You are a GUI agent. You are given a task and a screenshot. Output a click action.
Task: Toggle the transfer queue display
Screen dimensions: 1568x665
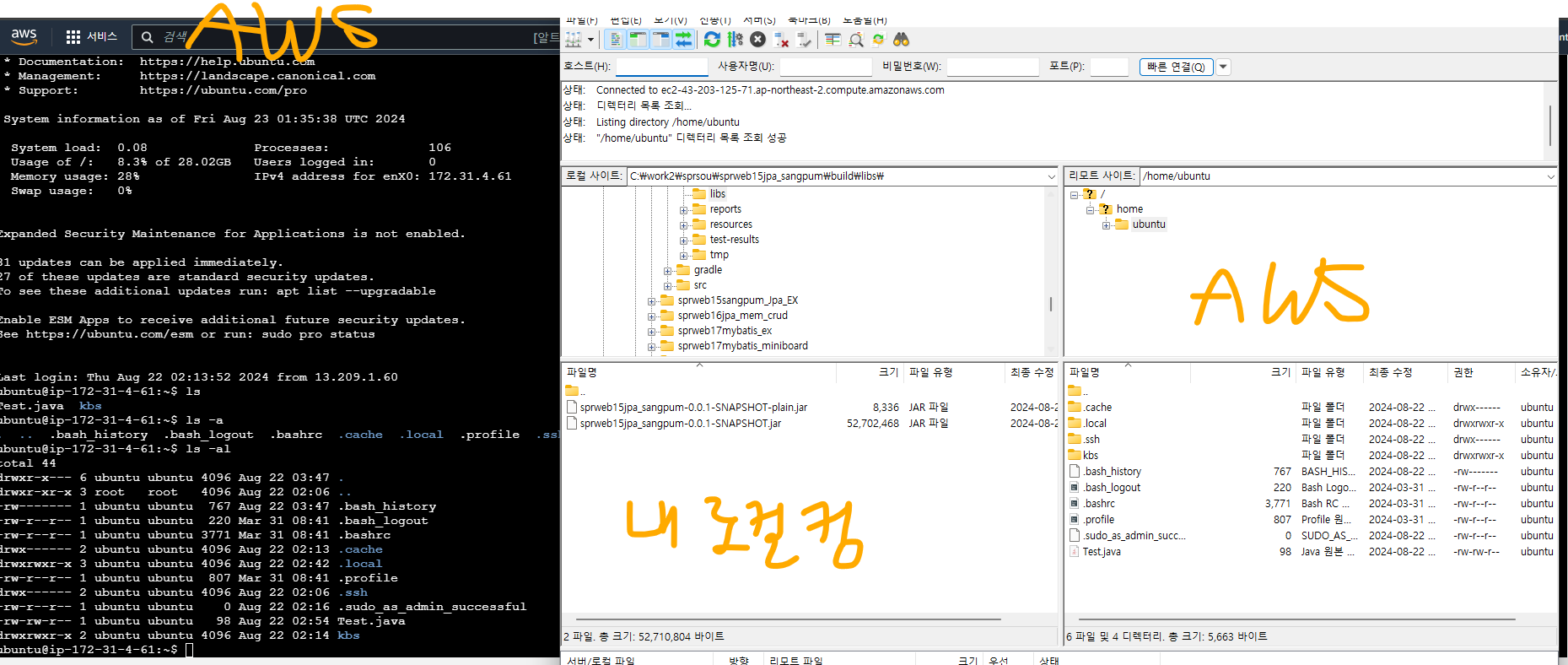tap(683, 40)
